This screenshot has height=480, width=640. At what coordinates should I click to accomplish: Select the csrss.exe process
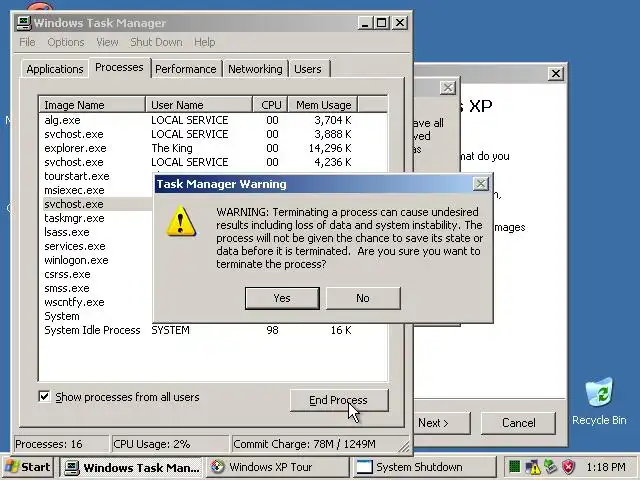[67, 274]
